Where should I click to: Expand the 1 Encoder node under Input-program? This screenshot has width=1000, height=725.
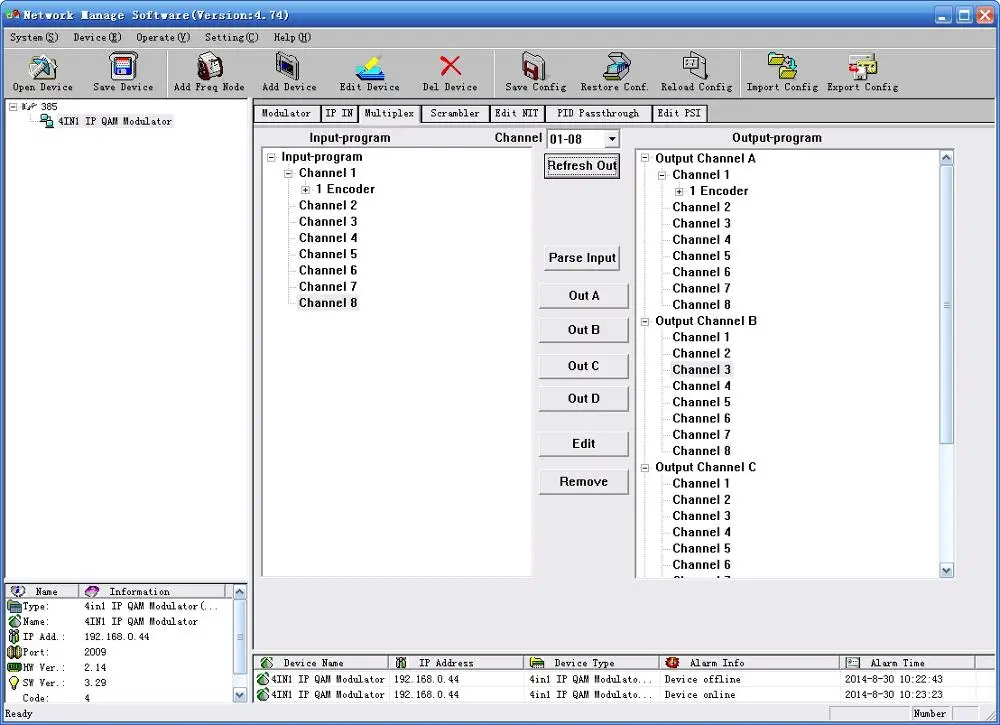coord(306,190)
